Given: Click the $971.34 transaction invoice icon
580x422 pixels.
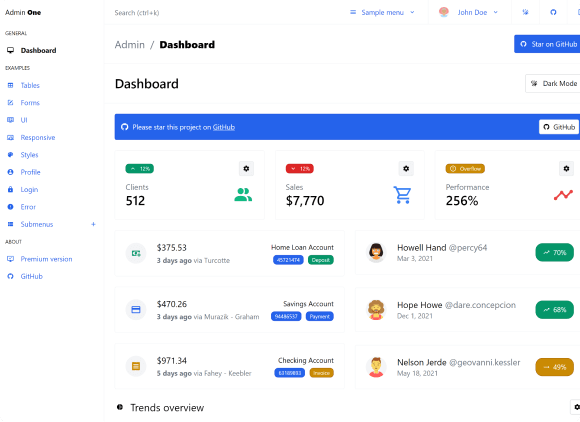Looking at the screenshot, I should point(136,366).
